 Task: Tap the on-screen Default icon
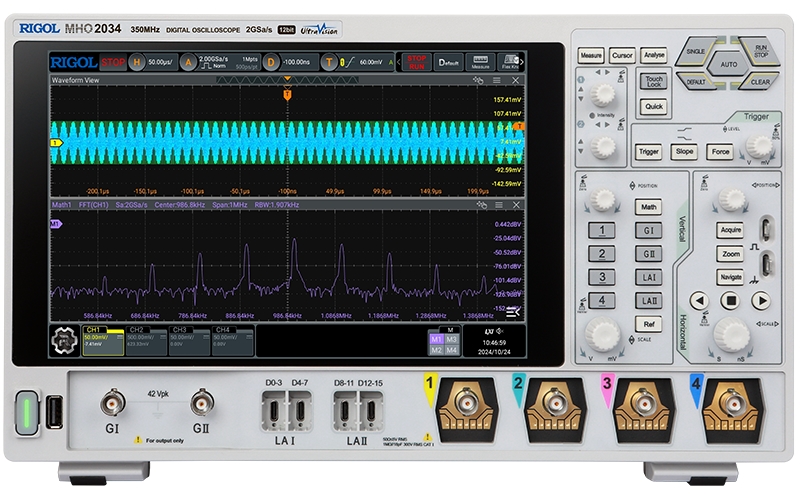[447, 62]
